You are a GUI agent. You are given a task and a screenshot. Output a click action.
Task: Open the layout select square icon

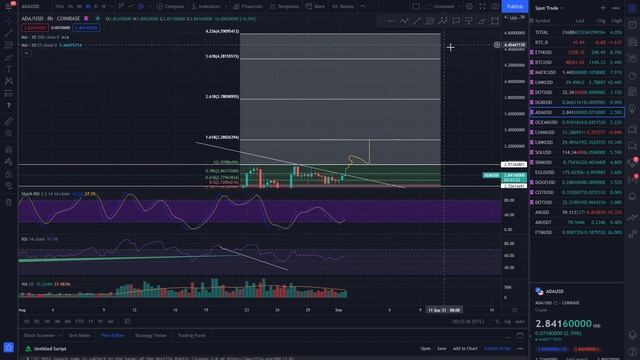tap(416, 6)
